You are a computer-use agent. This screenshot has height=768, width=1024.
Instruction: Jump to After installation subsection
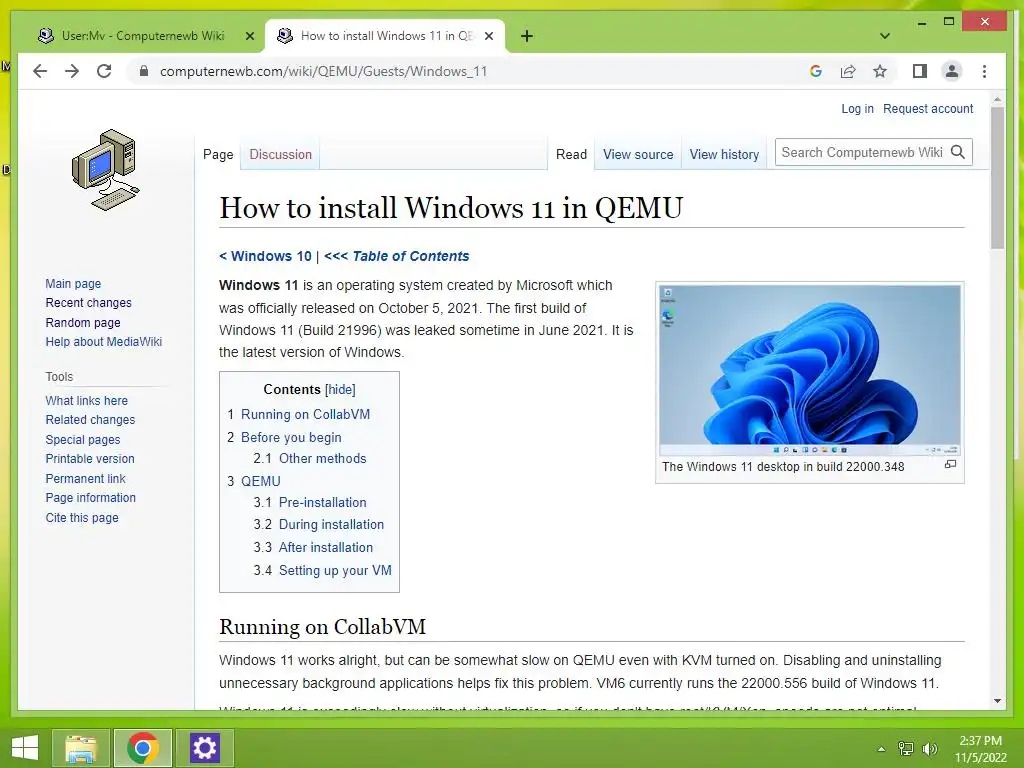click(326, 547)
